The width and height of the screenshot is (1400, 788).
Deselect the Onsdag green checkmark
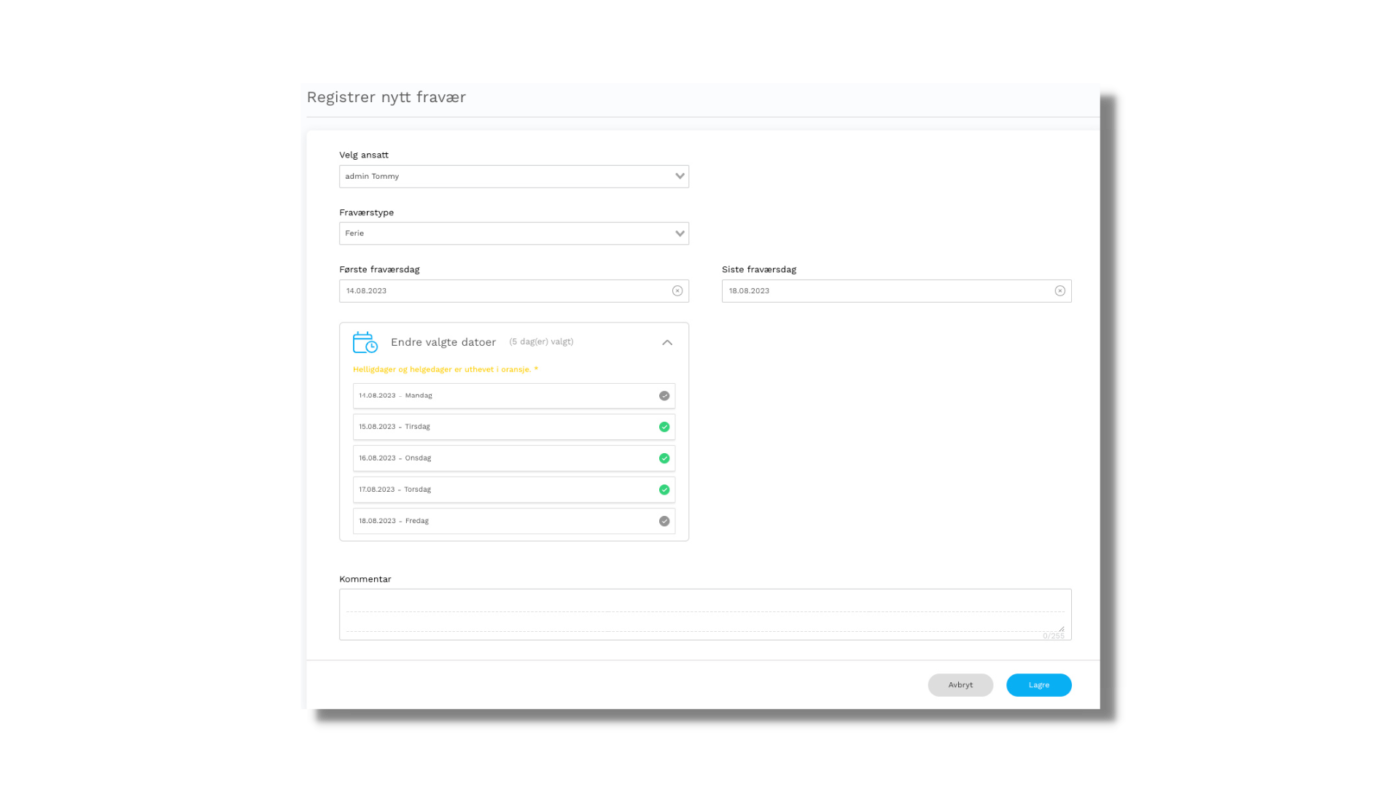664,458
